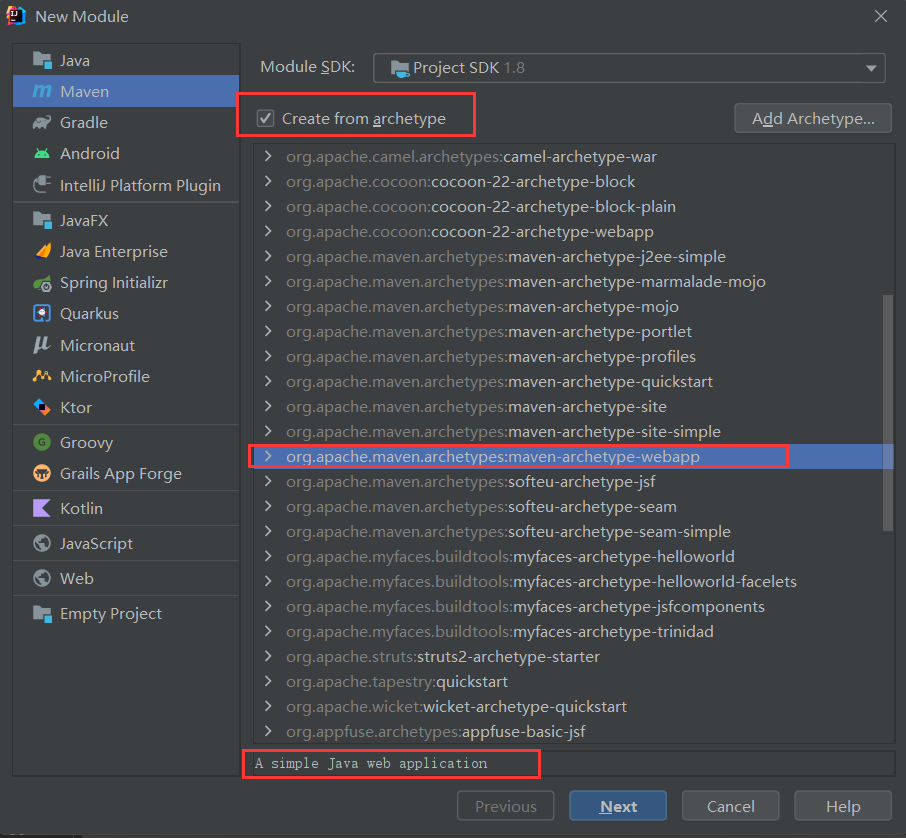
Task: Expand the myfaces-archetype-helloworld chevron
Action: tap(268, 556)
